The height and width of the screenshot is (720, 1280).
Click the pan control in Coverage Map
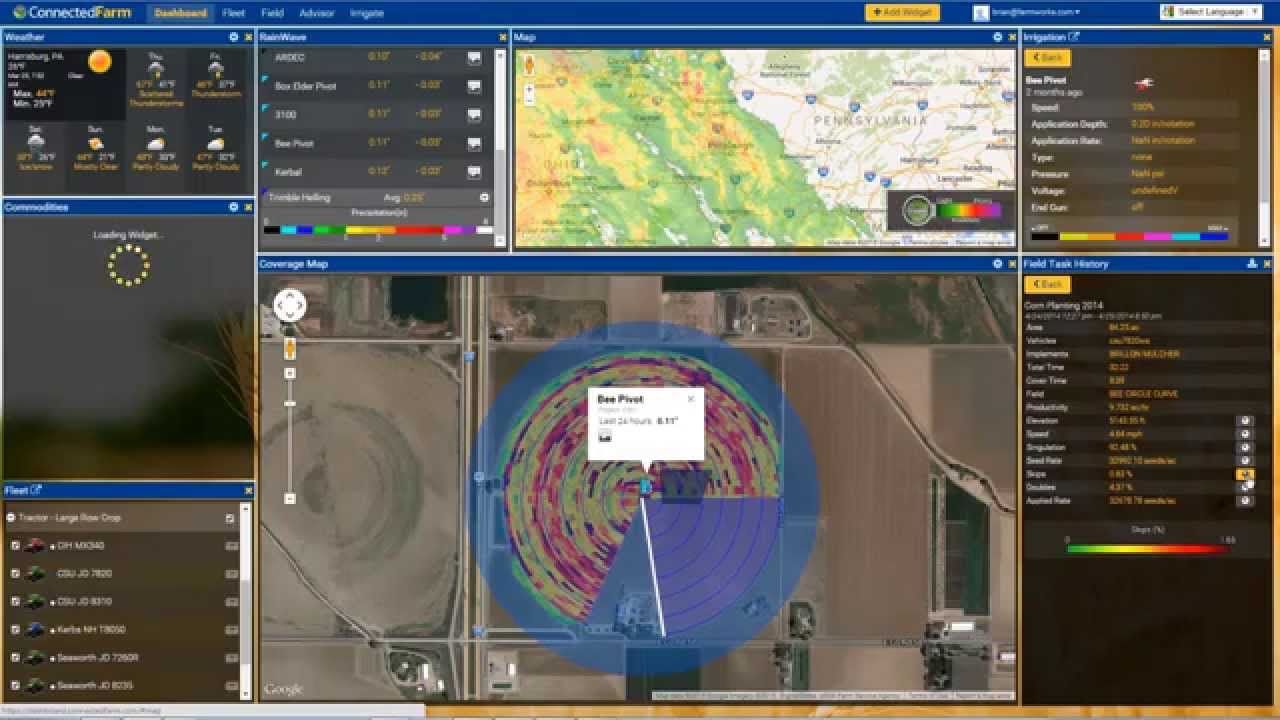coord(290,305)
